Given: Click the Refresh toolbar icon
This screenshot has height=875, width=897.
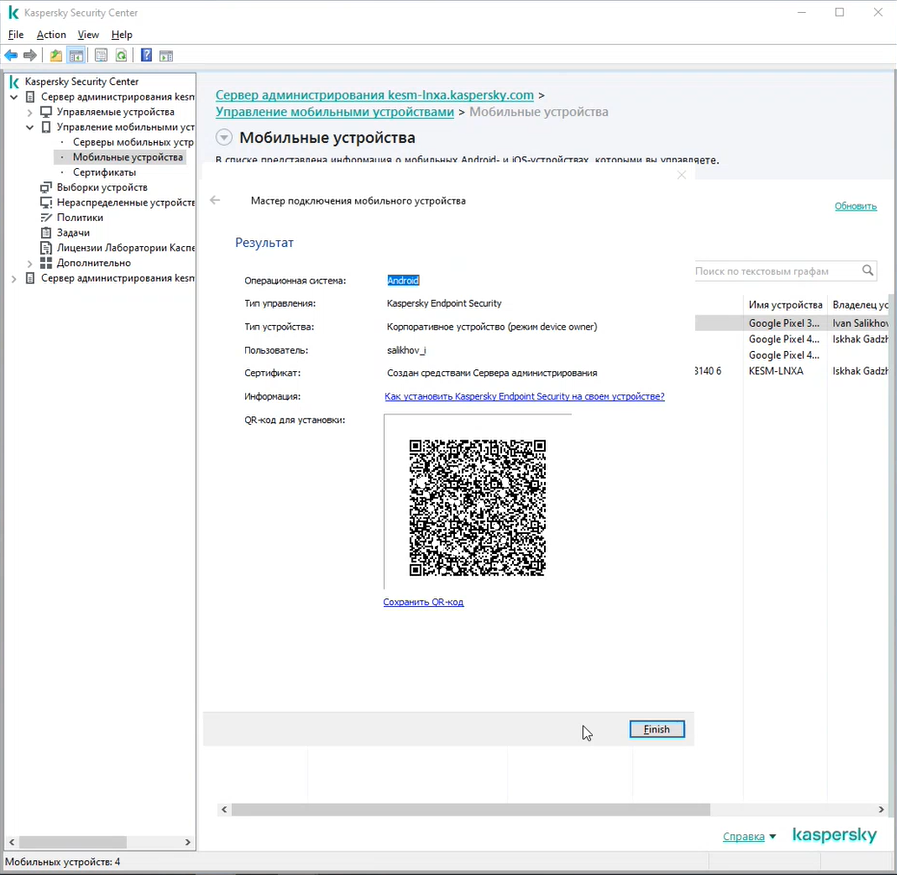Looking at the screenshot, I should tap(121, 55).
